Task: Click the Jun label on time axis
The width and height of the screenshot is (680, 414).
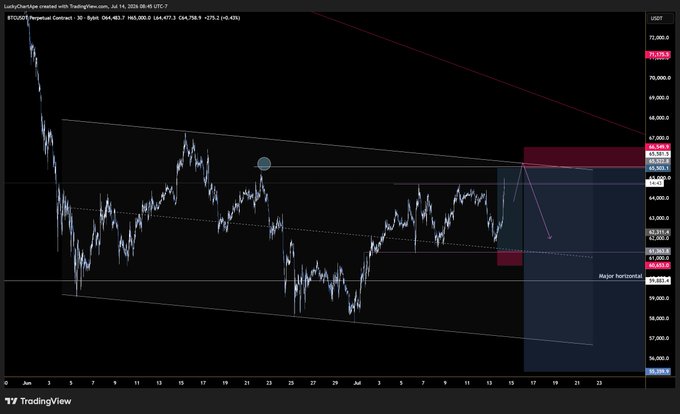Action: 27,383
